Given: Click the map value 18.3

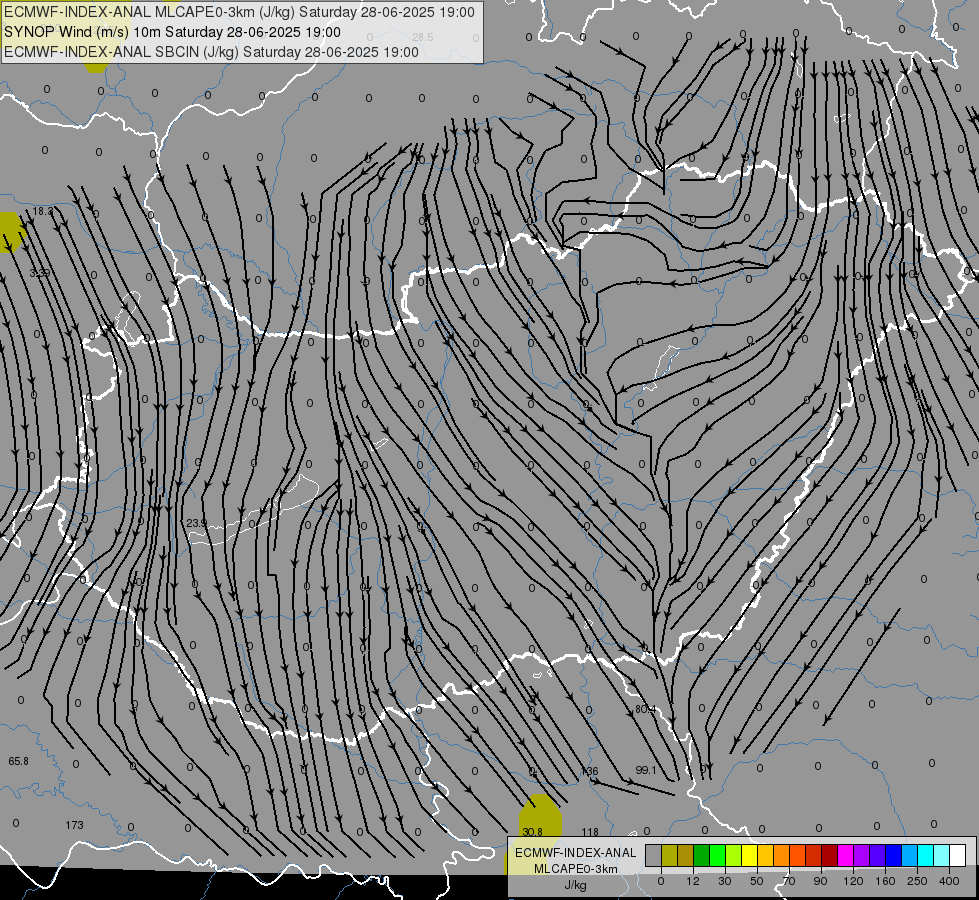Looking at the screenshot, I should (43, 212).
